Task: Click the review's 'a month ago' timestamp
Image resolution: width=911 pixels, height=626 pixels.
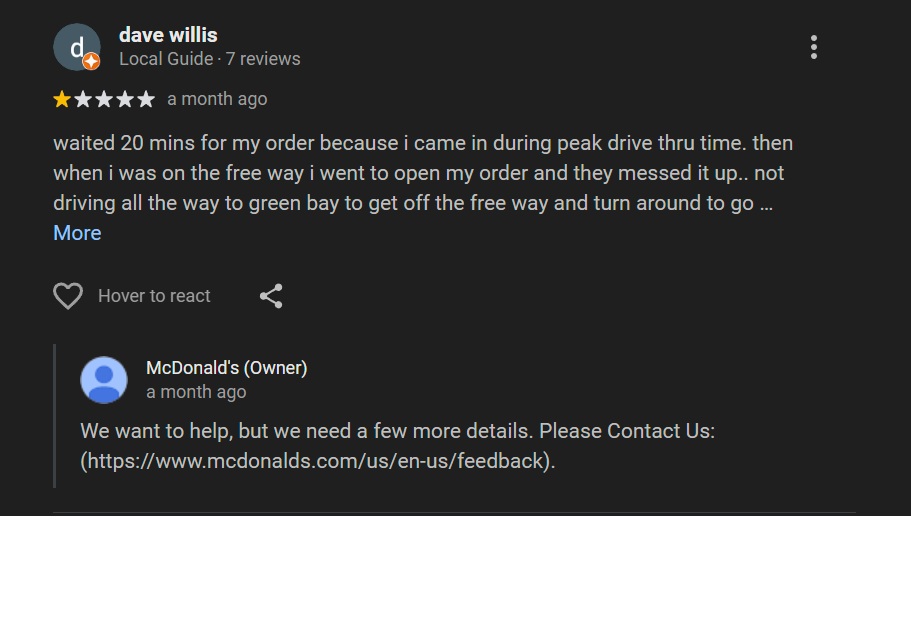Action: (x=217, y=99)
